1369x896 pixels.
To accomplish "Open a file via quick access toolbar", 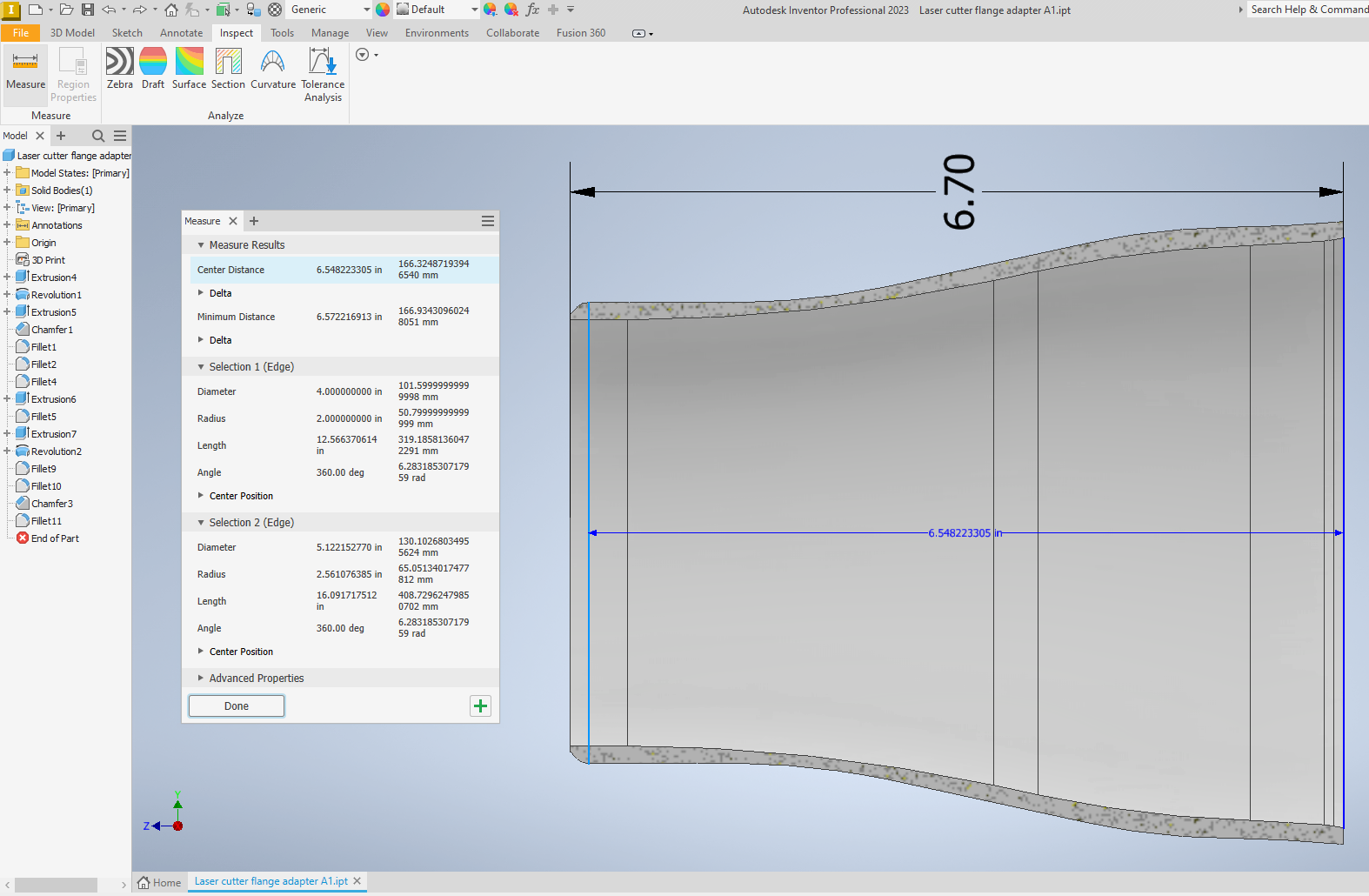I will 66,10.
